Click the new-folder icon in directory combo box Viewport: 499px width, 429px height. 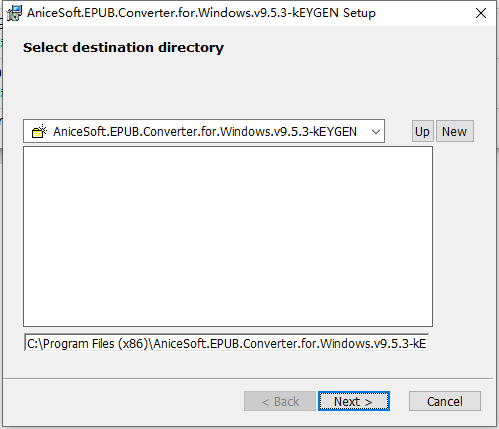39,131
